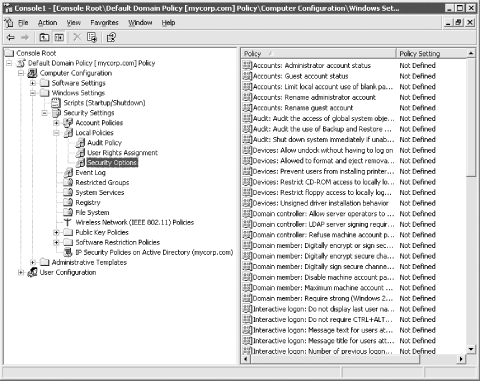This screenshot has width=481, height=381.
Task: Select Audit: Shut down system immediately policy
Action: click(x=323, y=139)
